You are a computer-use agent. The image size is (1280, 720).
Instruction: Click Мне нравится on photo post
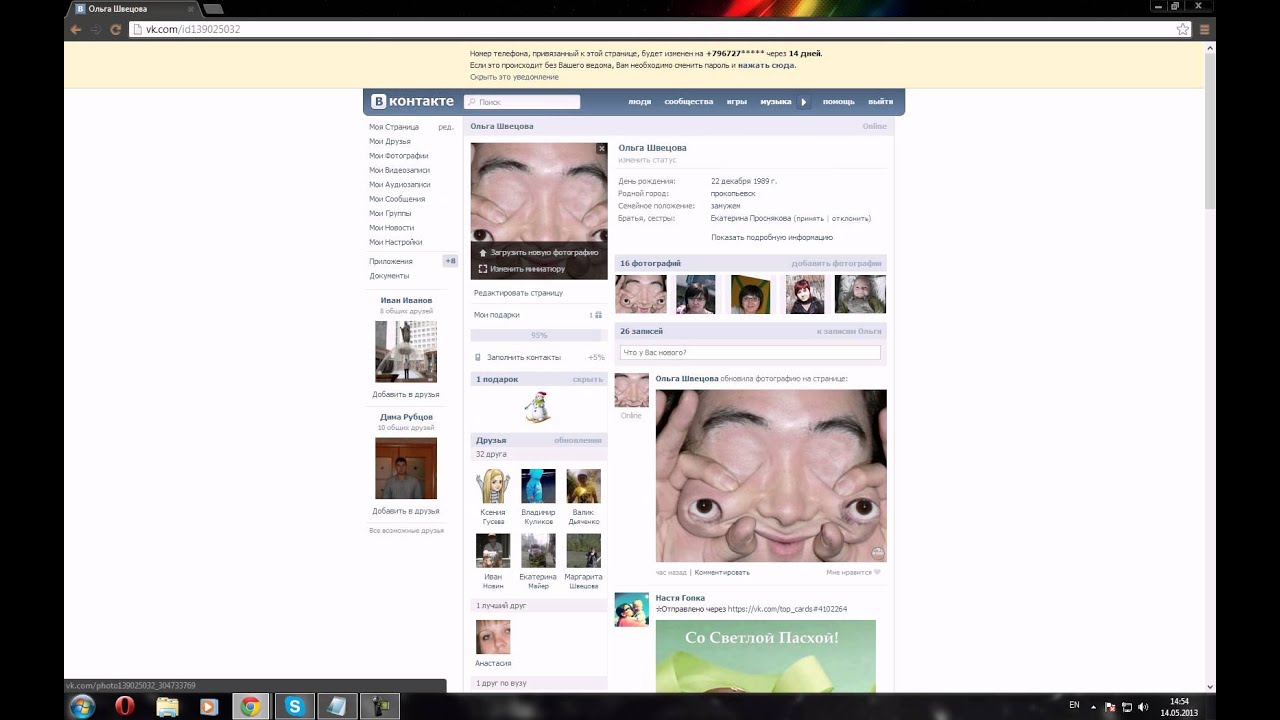point(853,572)
